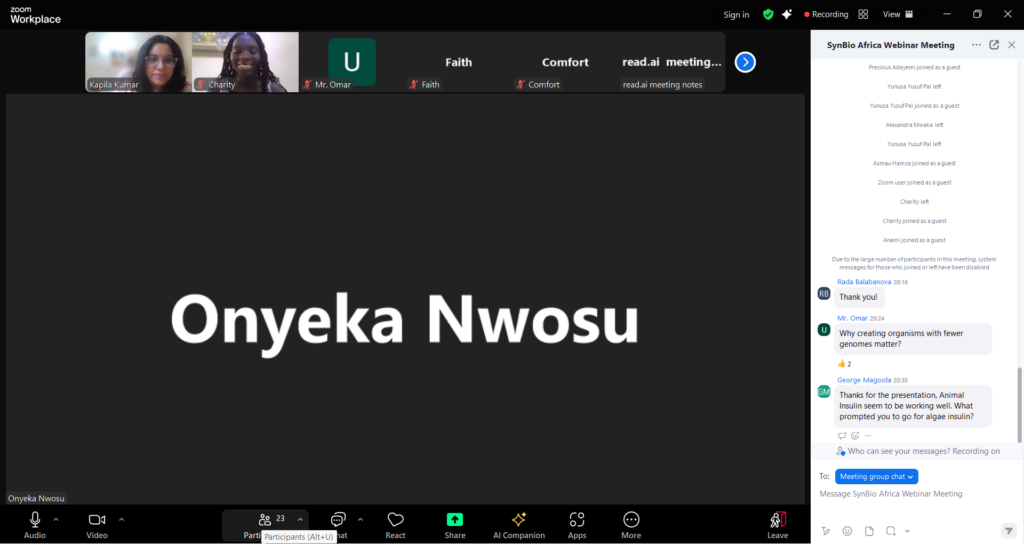This screenshot has height=544, width=1024.
Task: Attach a file in chat
Action: point(869,530)
